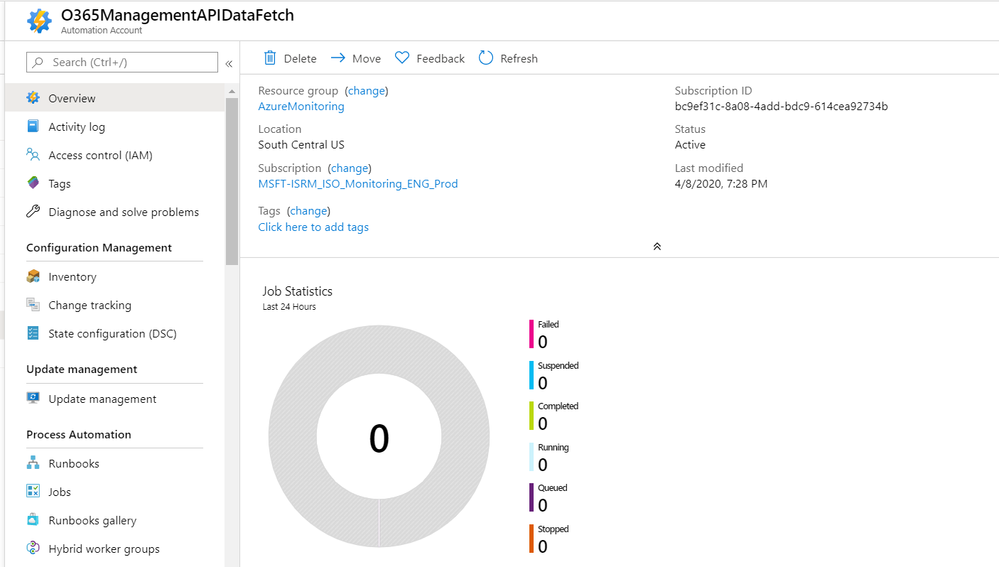Image resolution: width=999 pixels, height=567 pixels.
Task: Click the Delete trash can icon
Action: pyautogui.click(x=270, y=58)
